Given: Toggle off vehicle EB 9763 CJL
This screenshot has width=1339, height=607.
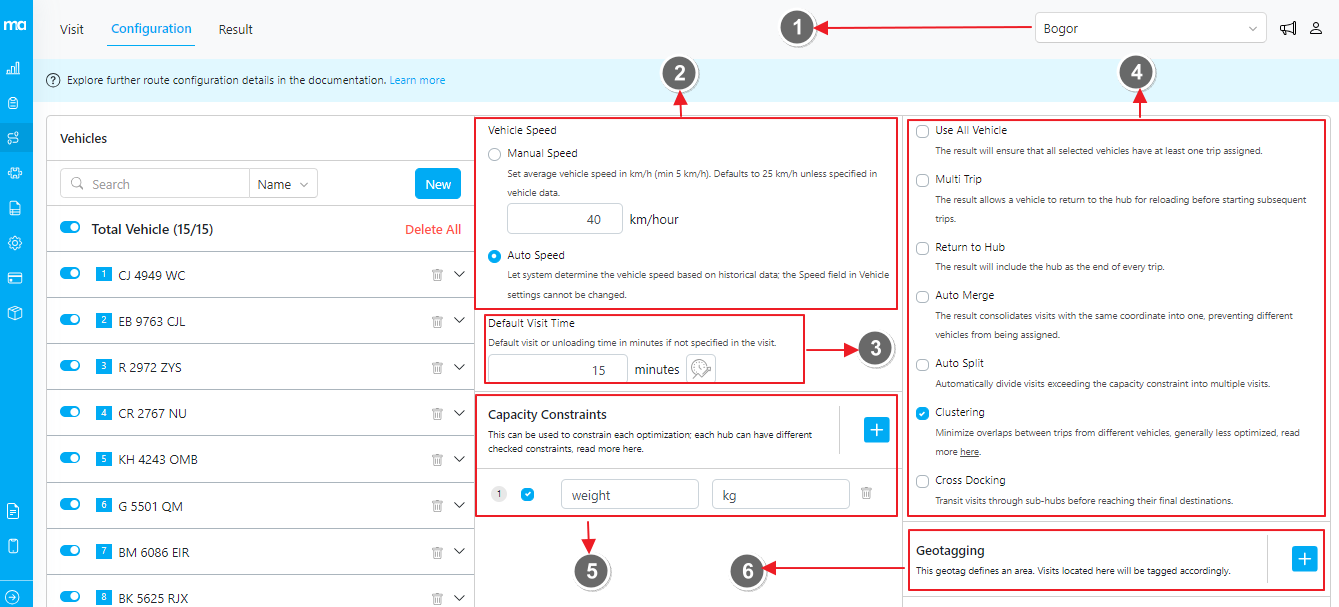Looking at the screenshot, I should [70, 320].
